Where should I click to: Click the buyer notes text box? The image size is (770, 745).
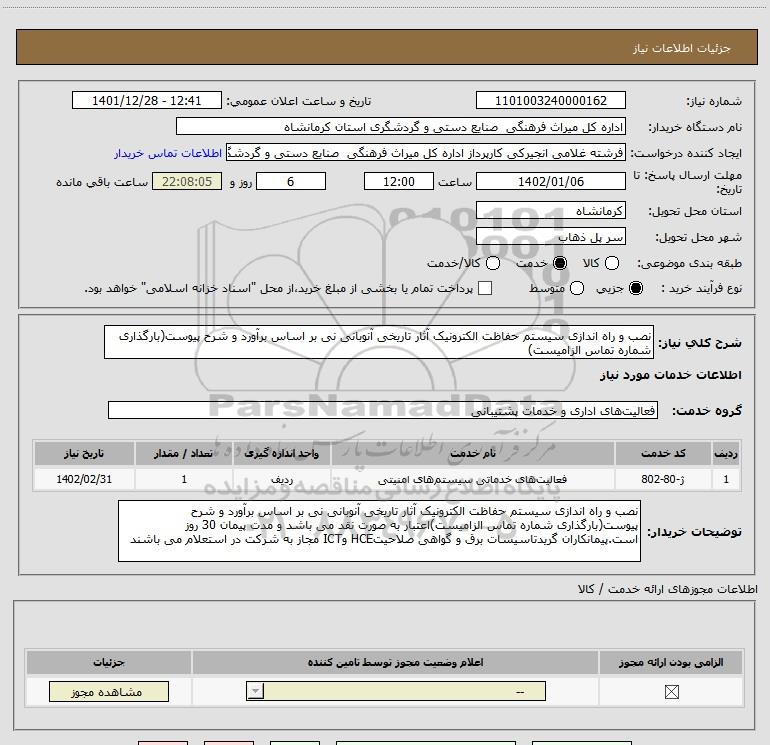click(379, 531)
